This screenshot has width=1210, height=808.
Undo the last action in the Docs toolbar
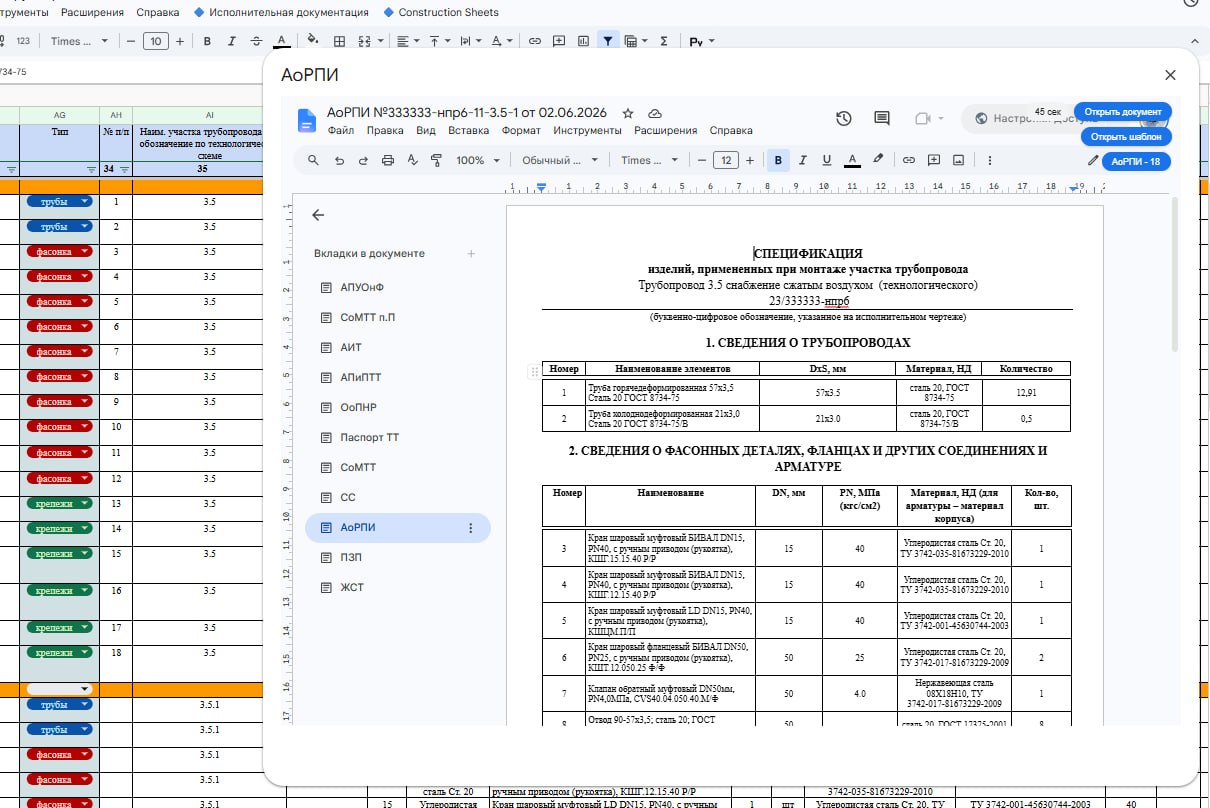click(339, 160)
